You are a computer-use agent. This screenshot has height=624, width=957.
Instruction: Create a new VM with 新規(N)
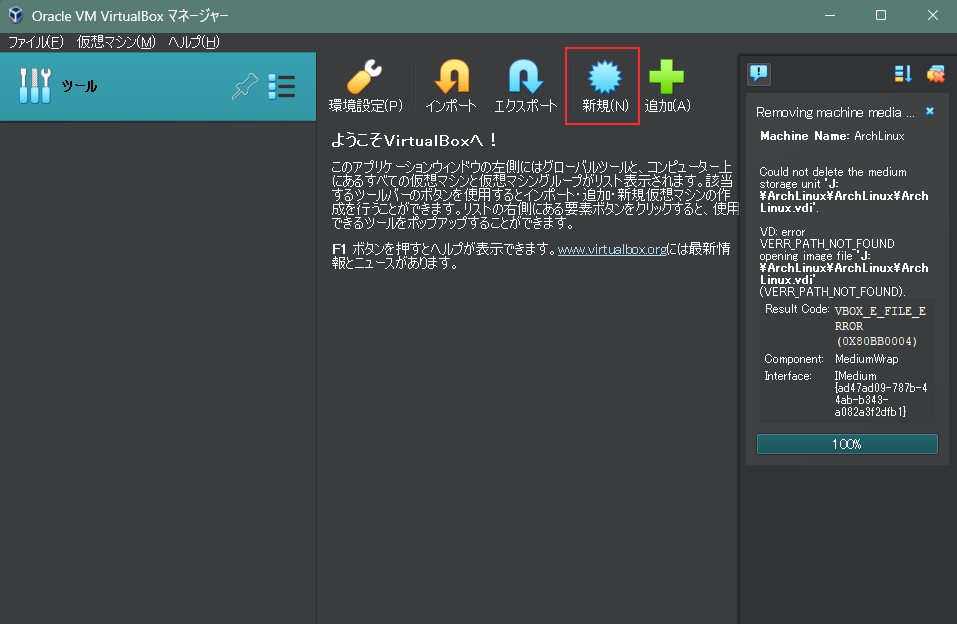point(604,86)
